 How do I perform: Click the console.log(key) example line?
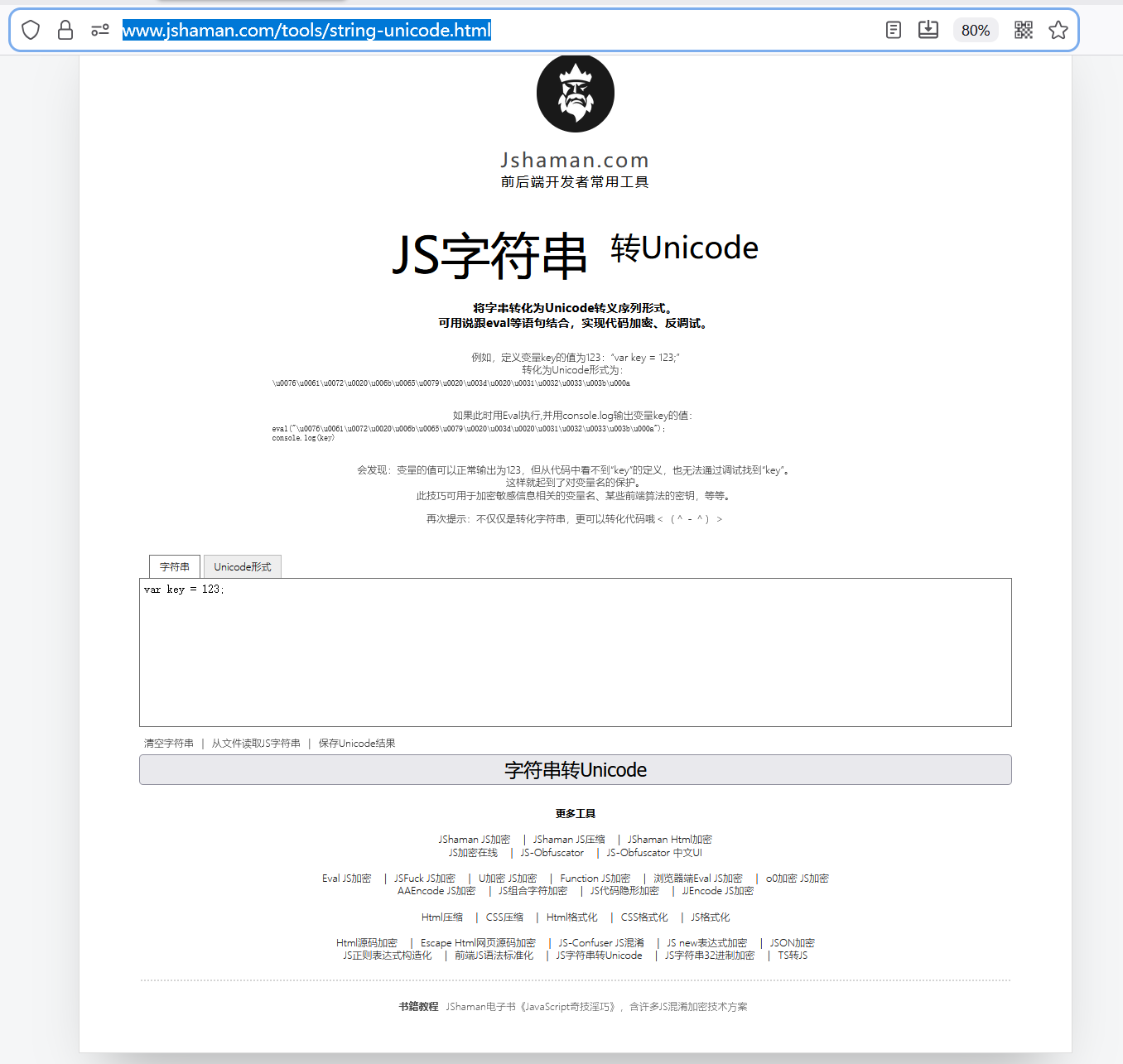point(303,438)
